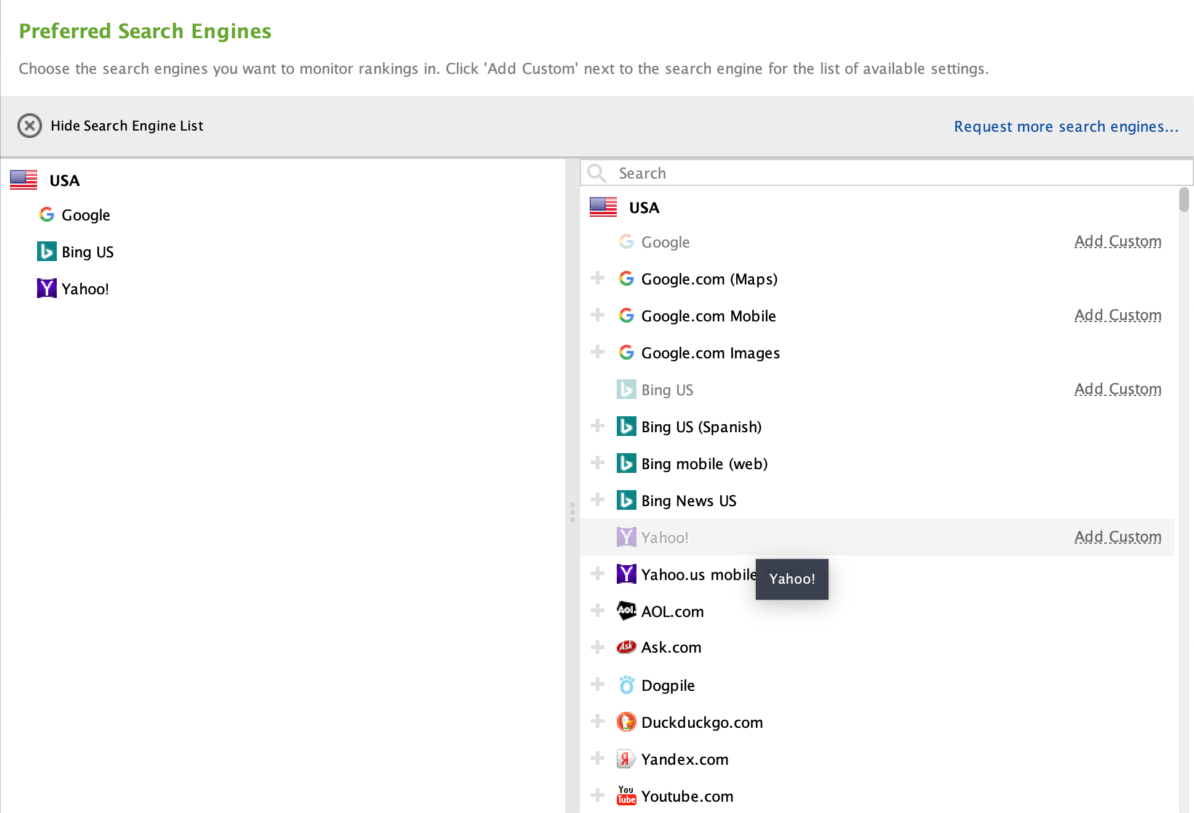Add Bing US (Spanish) with its plus icon
The height and width of the screenshot is (813, 1194).
pos(598,426)
